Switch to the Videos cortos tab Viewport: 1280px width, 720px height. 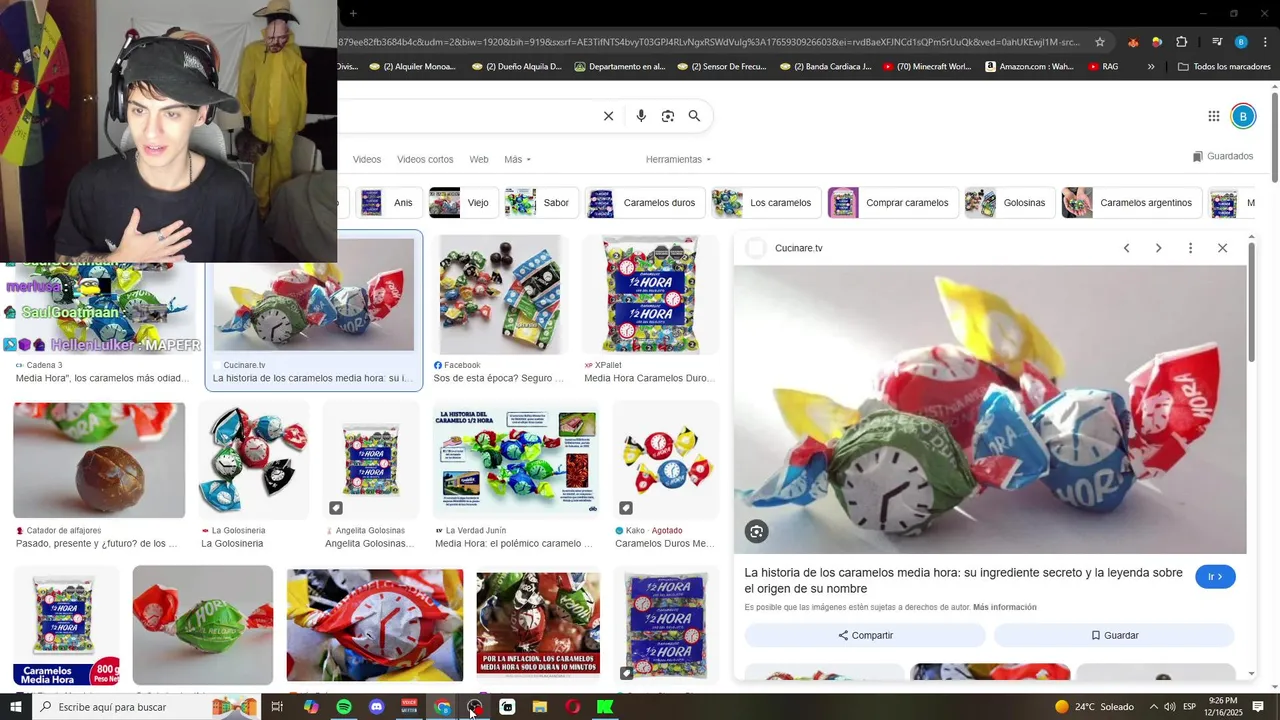(x=425, y=160)
